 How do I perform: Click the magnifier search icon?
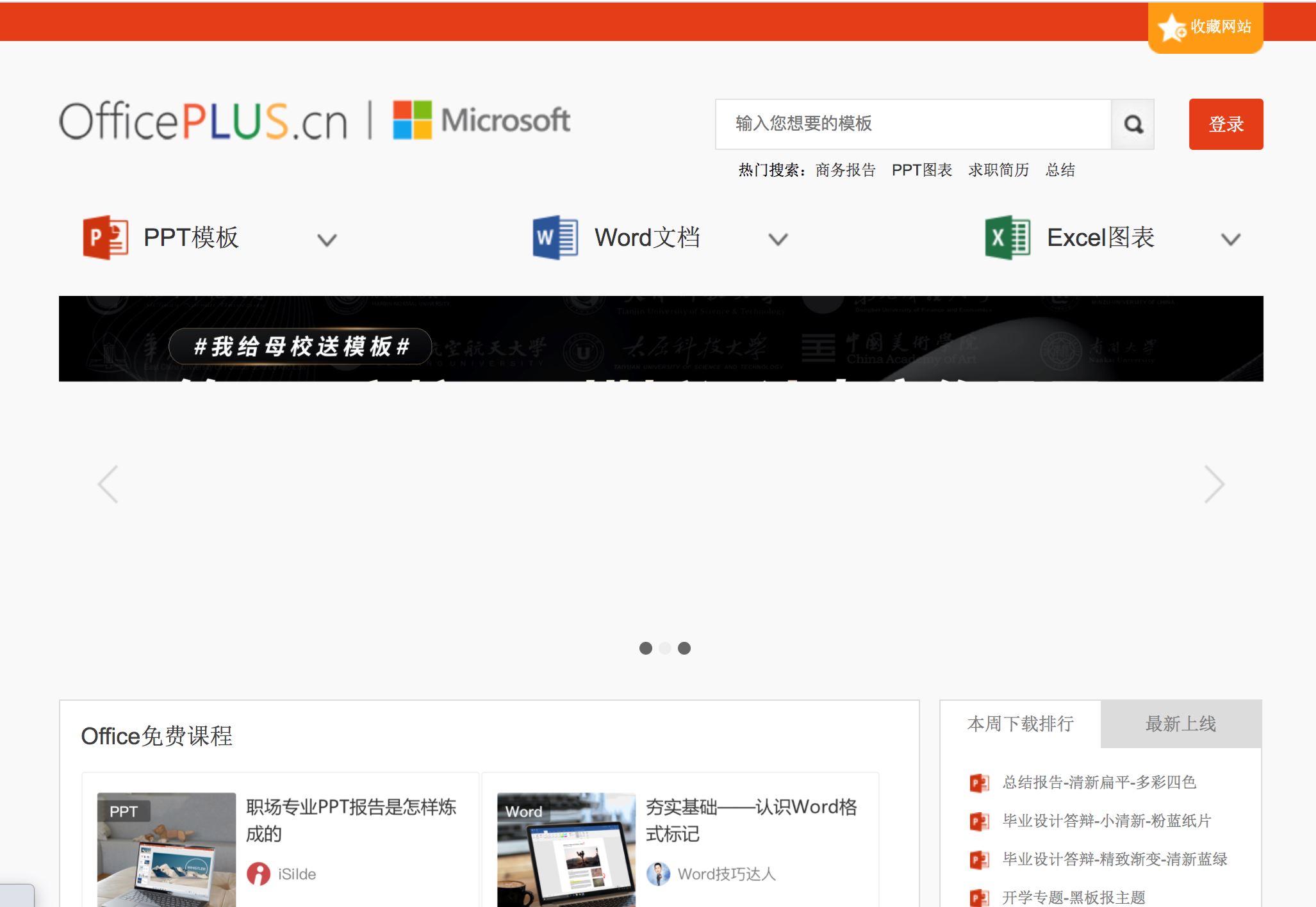1133,124
